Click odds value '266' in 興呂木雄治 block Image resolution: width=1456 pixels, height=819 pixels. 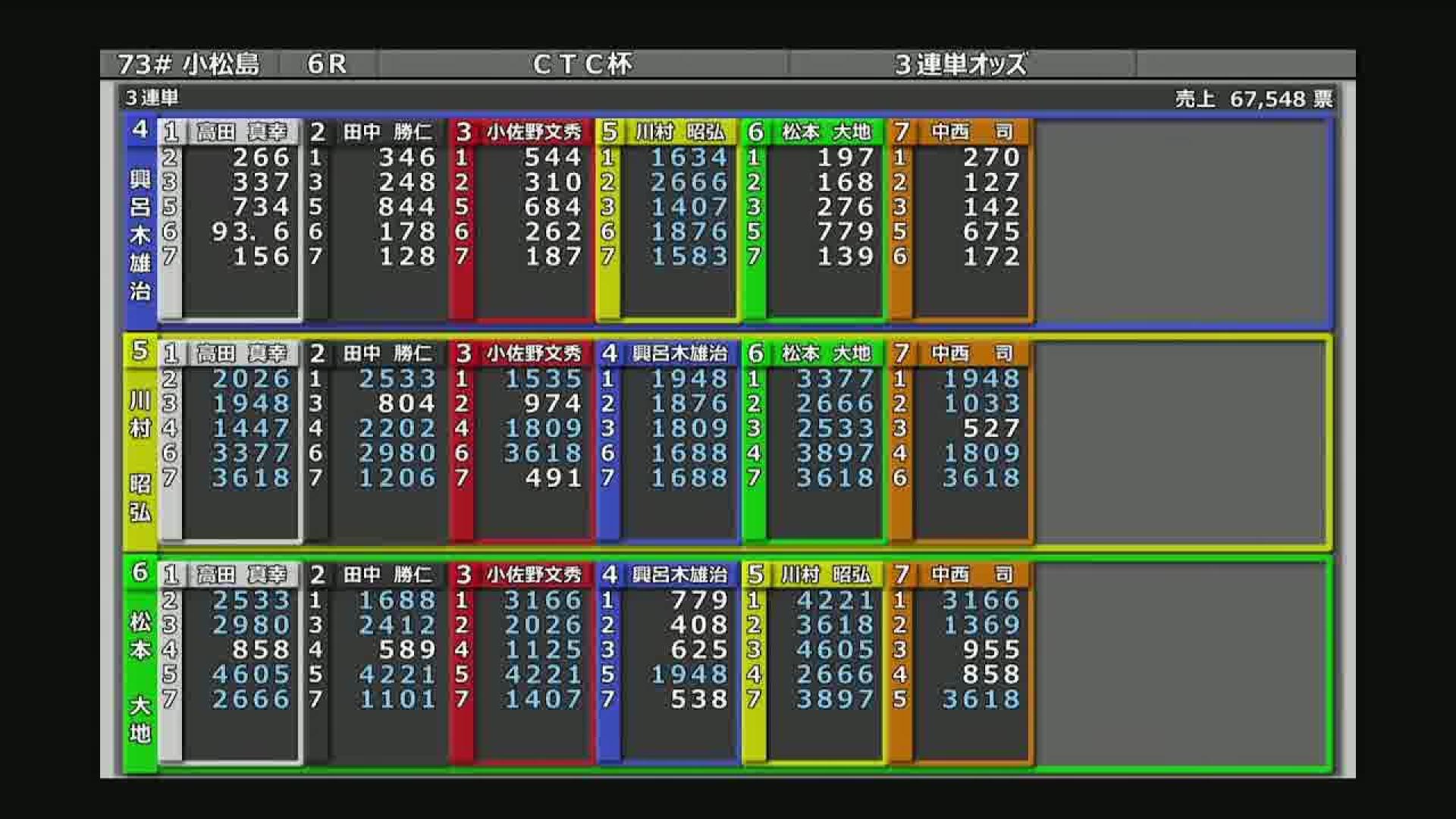[x=261, y=158]
